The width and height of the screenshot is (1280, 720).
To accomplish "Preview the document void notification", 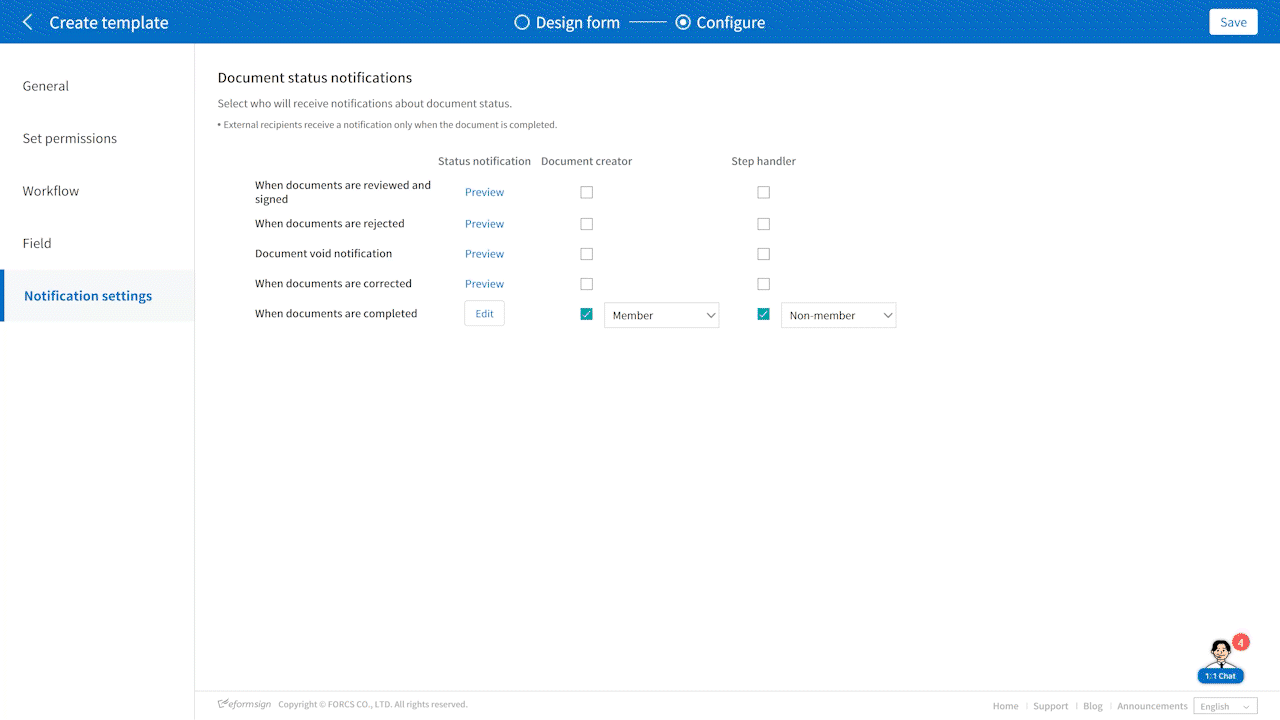I will [484, 254].
